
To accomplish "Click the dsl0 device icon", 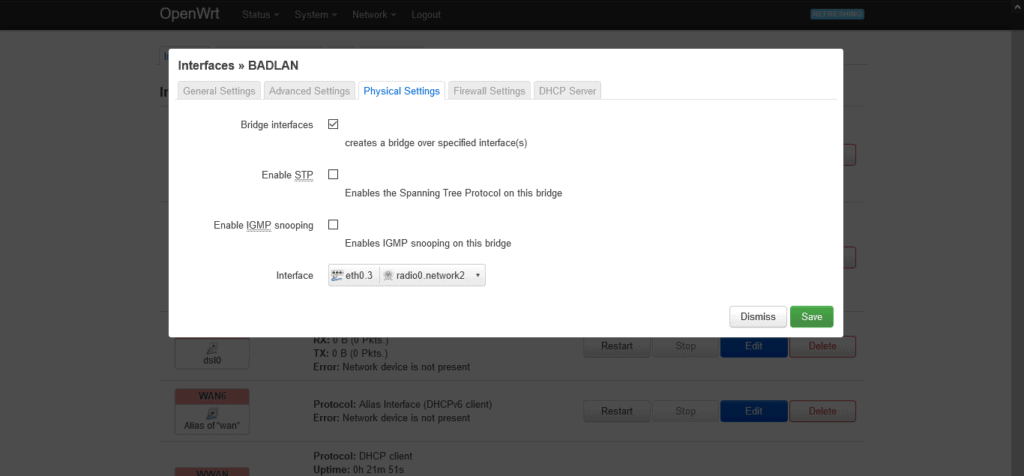I will (212, 346).
